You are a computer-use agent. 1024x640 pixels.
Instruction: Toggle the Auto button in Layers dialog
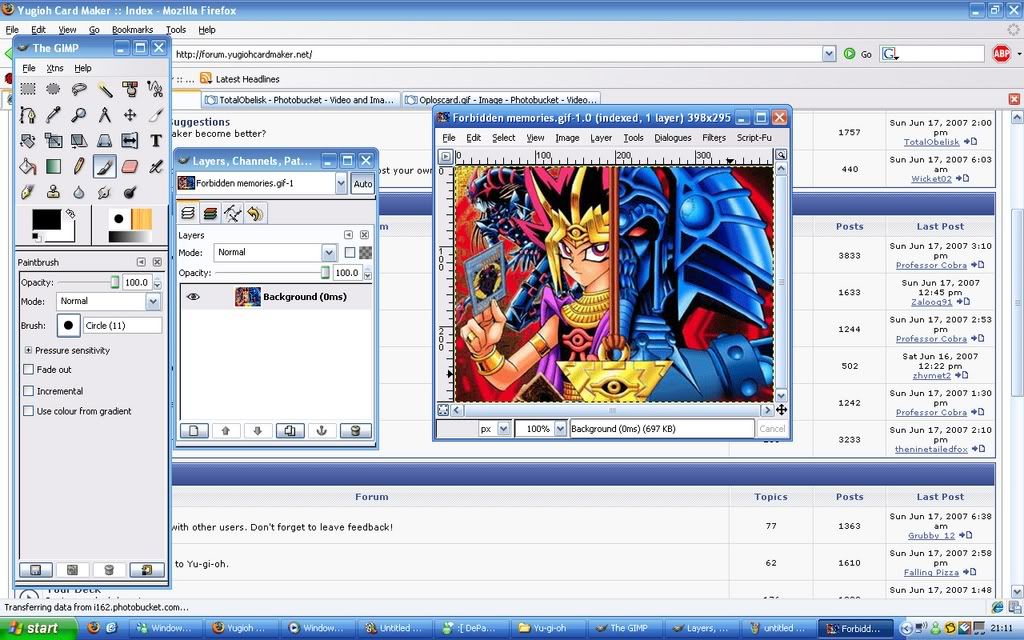tap(362, 184)
